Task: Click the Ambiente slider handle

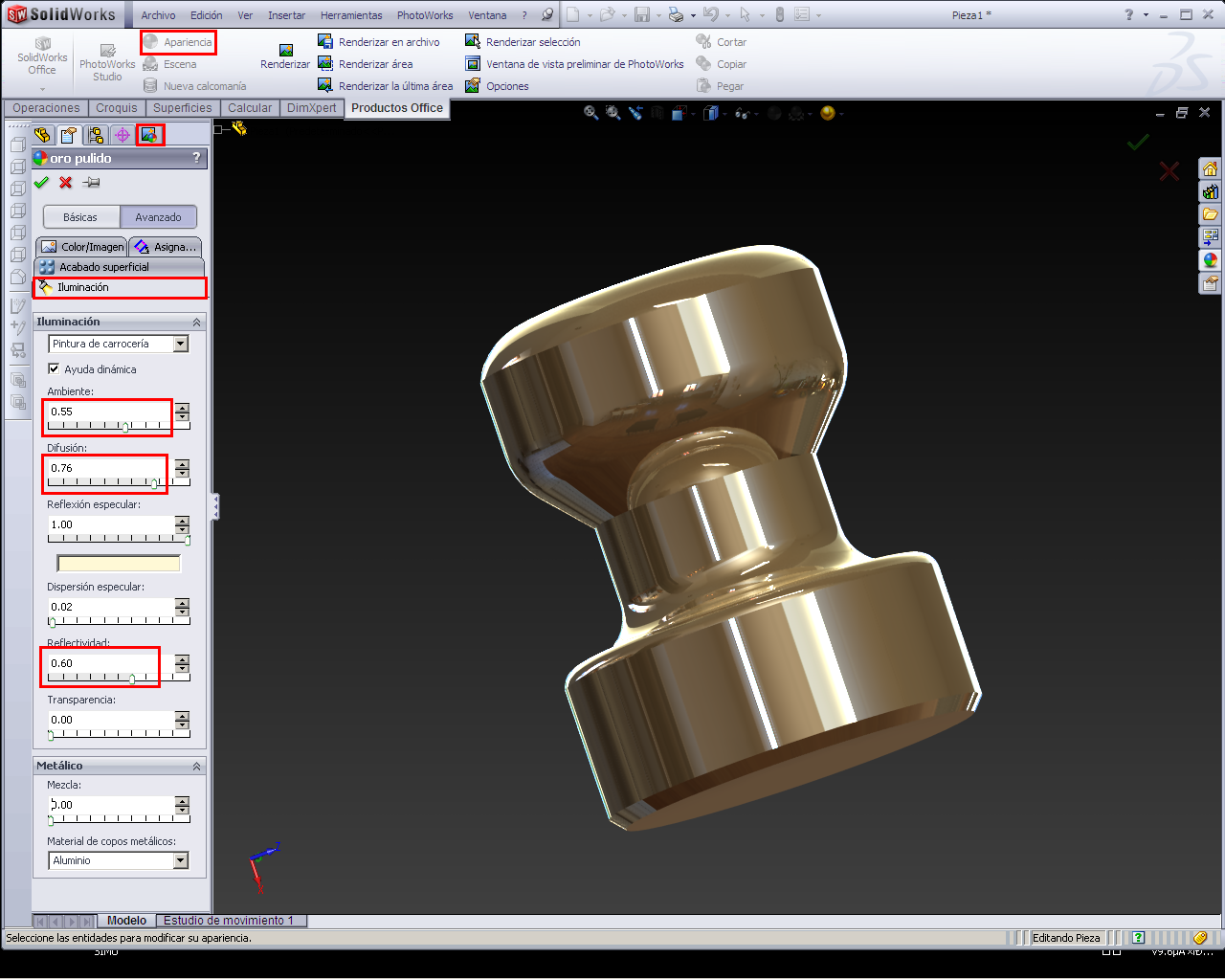Action: [x=125, y=427]
